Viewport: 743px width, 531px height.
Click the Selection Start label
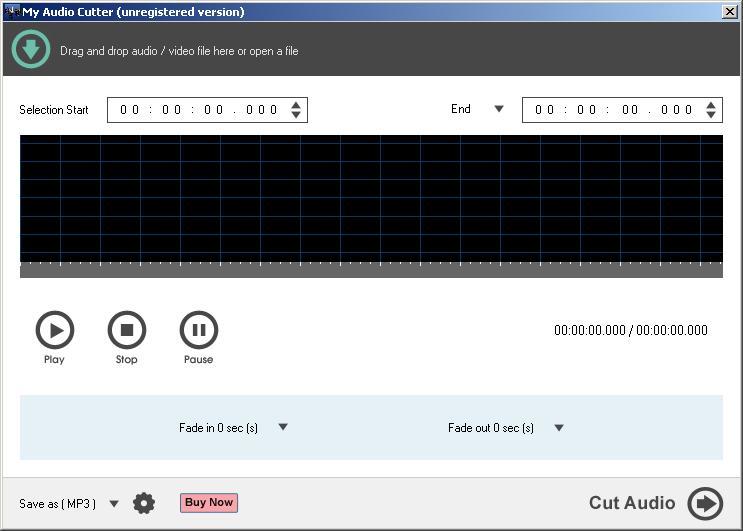pyautogui.click(x=54, y=110)
